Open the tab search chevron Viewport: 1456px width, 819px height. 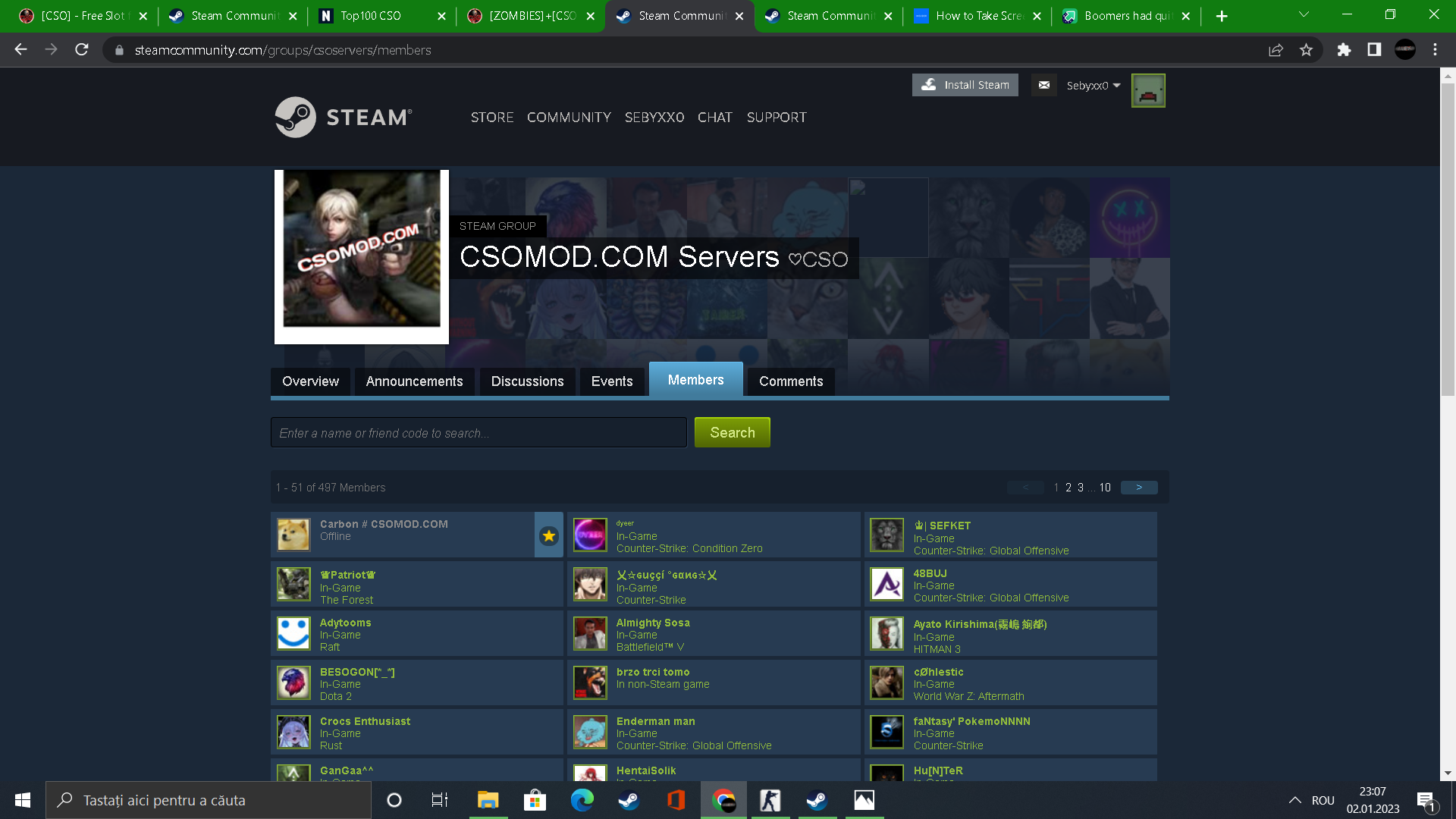1304,14
